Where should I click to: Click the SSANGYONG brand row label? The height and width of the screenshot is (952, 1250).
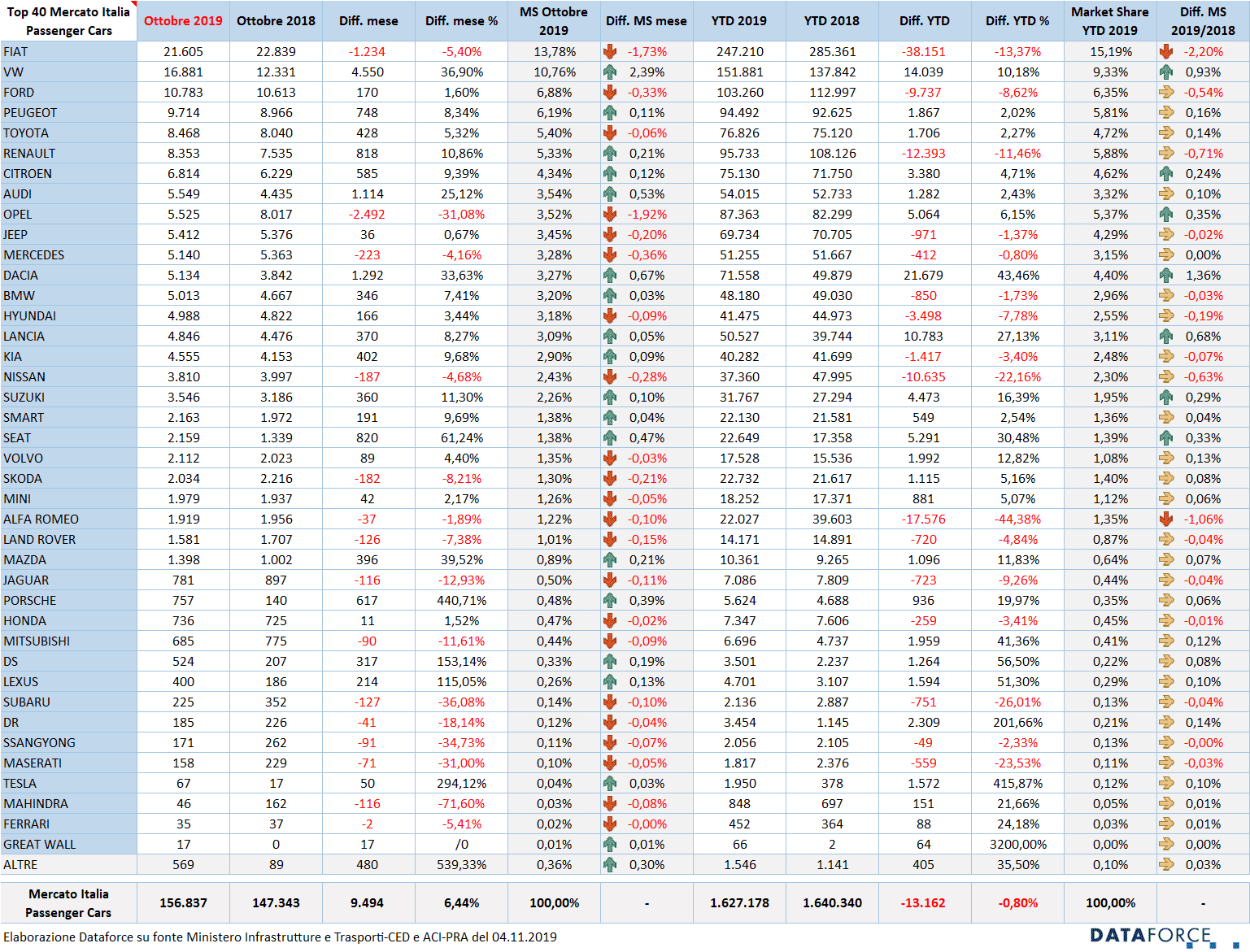coord(39,742)
